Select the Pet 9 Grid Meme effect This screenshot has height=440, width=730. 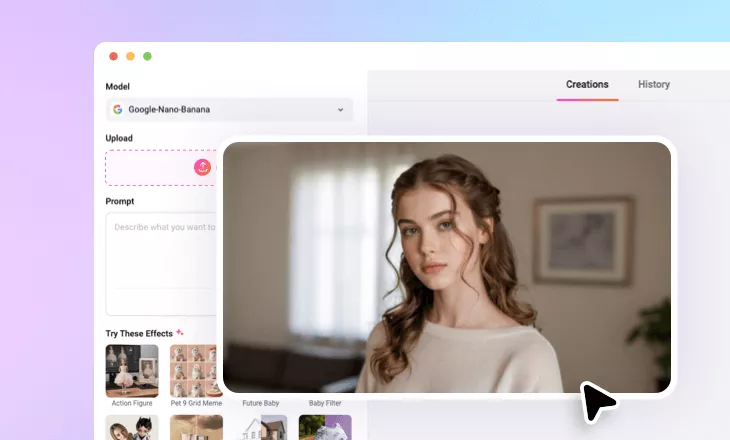tap(195, 371)
